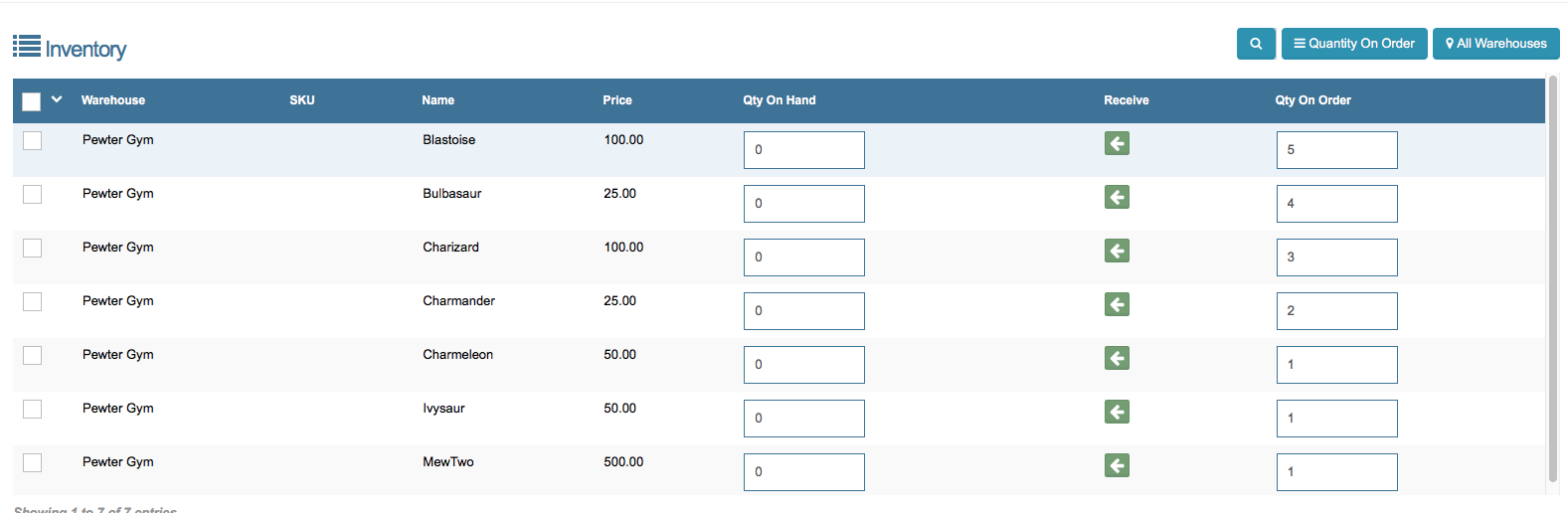Click the Qty On Hand field for MewTwo
Viewport: 1568px width, 513px height.
click(803, 472)
